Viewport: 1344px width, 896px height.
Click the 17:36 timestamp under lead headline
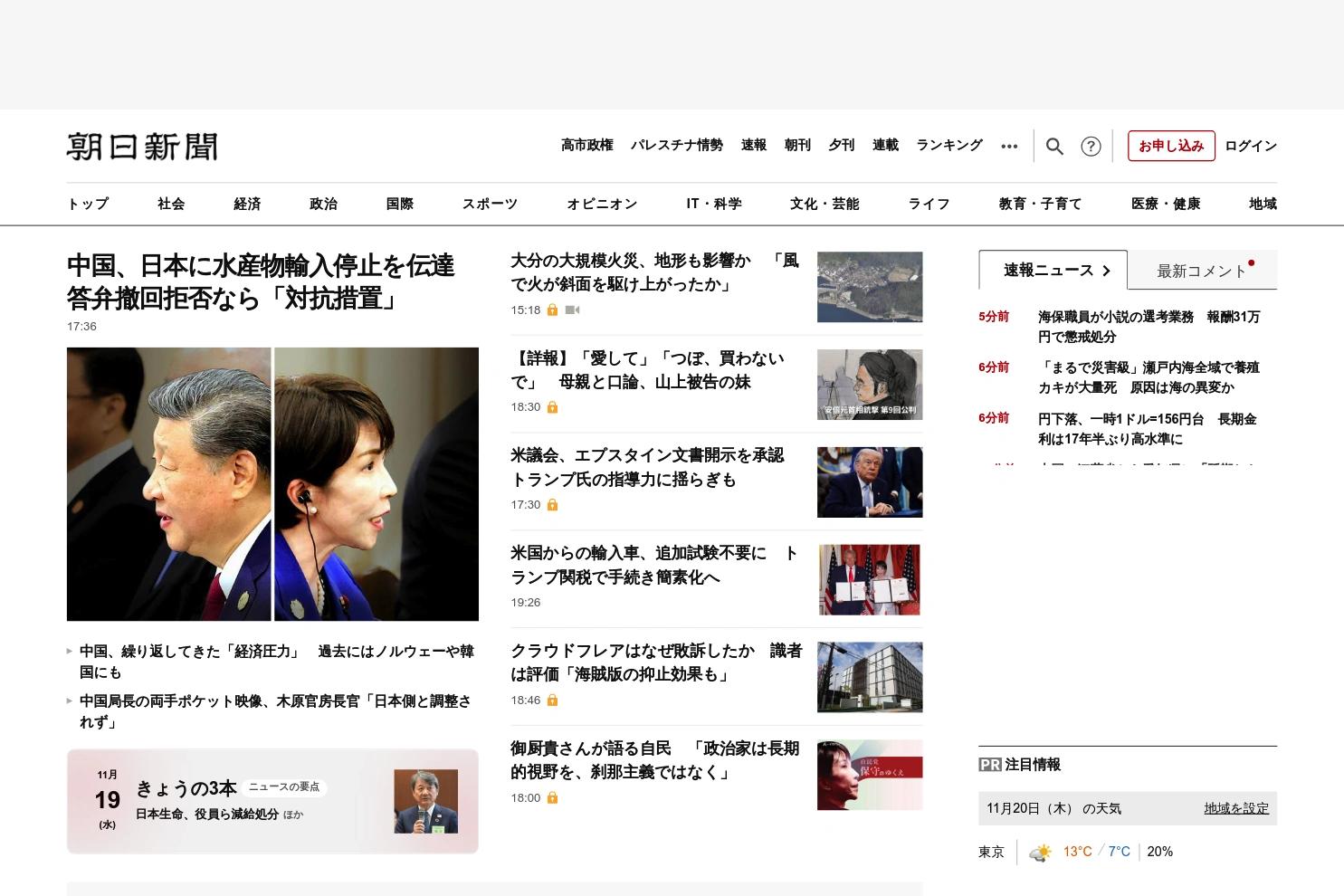tap(81, 327)
